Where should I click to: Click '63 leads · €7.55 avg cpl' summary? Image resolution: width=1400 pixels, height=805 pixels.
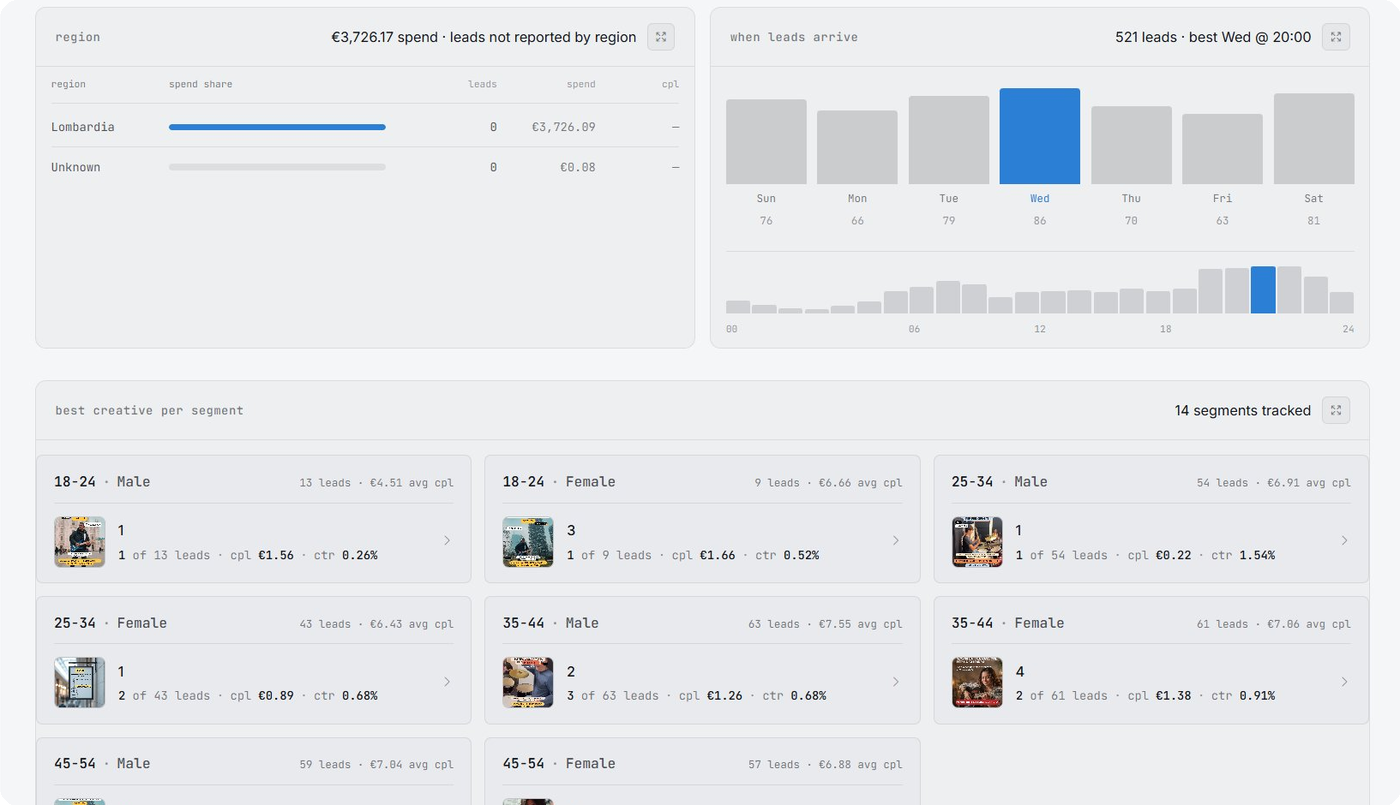pos(825,623)
